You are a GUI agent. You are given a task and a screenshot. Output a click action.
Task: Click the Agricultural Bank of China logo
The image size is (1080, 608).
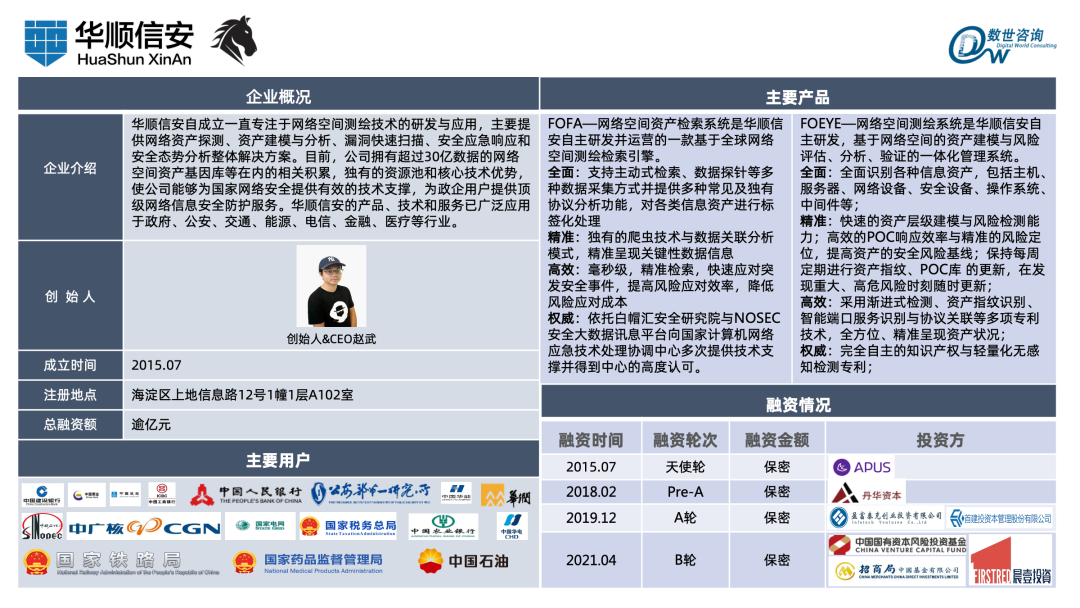click(x=443, y=527)
